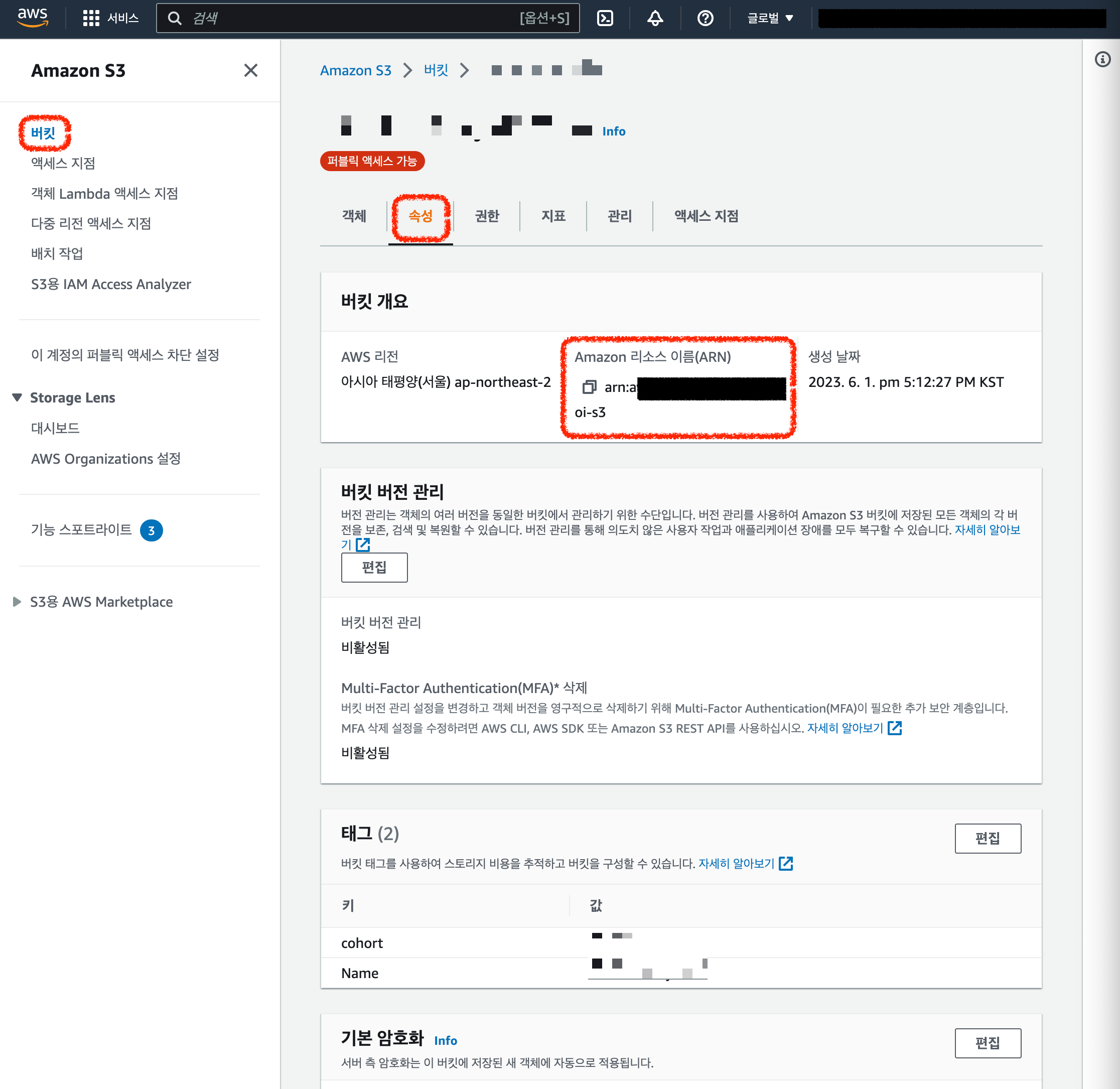This screenshot has width=1120, height=1089.
Task: Click Amazon S3 breadcrumb link
Action: 355,70
